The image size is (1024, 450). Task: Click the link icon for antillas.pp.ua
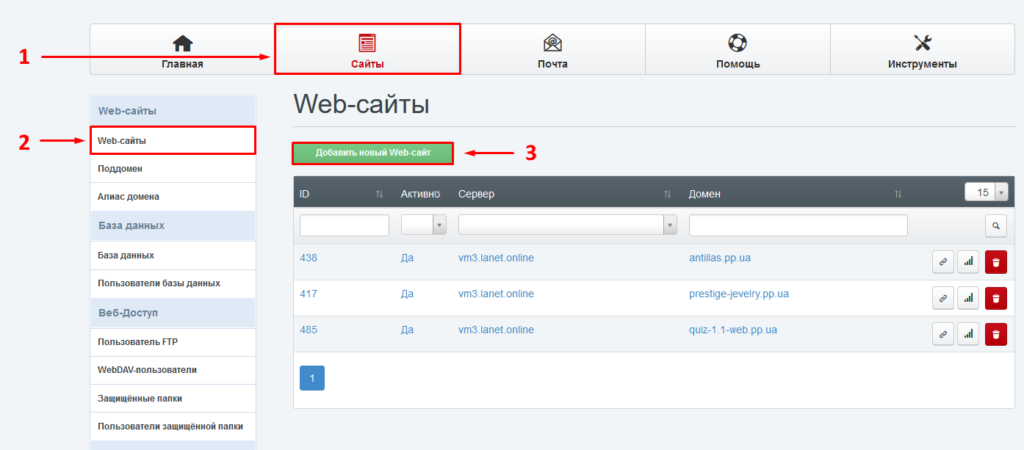pyautogui.click(x=942, y=262)
